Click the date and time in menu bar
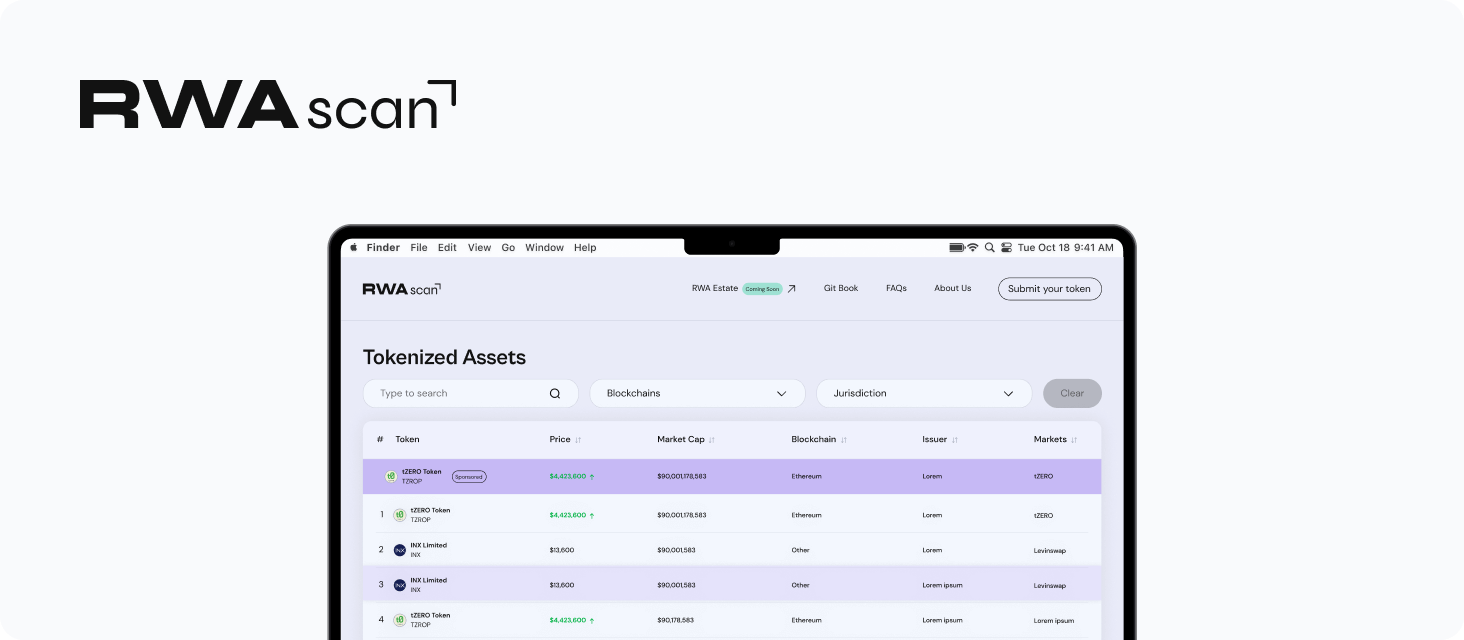 1065,248
